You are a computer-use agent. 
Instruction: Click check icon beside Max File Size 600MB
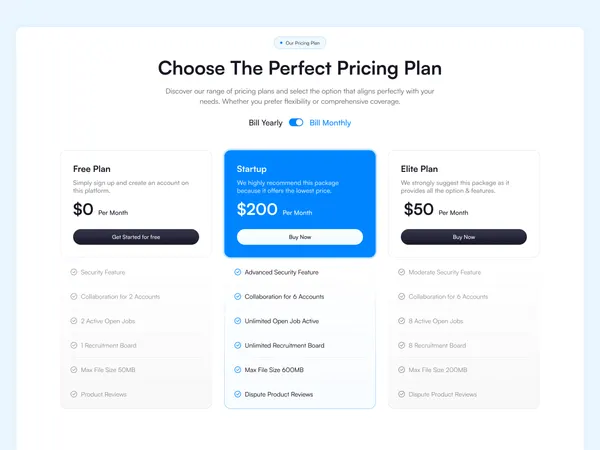[x=238, y=370]
